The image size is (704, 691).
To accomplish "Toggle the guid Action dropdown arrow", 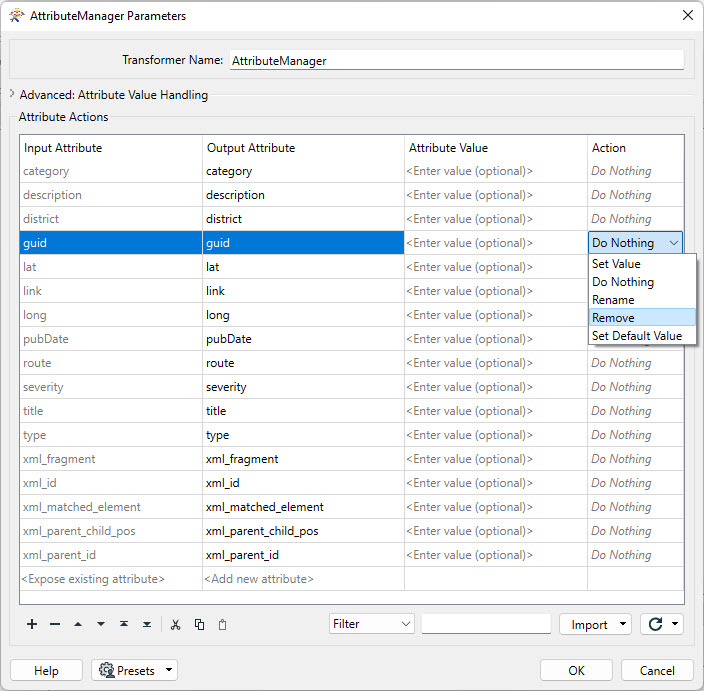I will point(673,243).
